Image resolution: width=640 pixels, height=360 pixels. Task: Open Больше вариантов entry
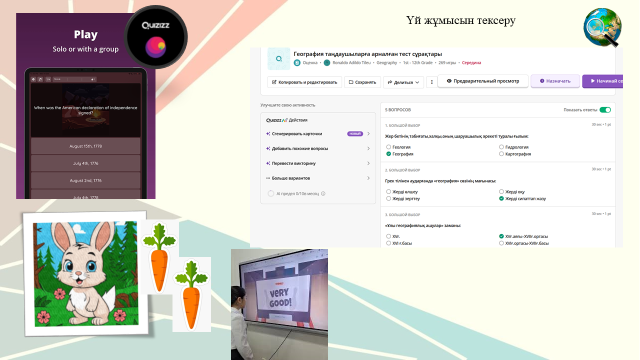click(318, 178)
